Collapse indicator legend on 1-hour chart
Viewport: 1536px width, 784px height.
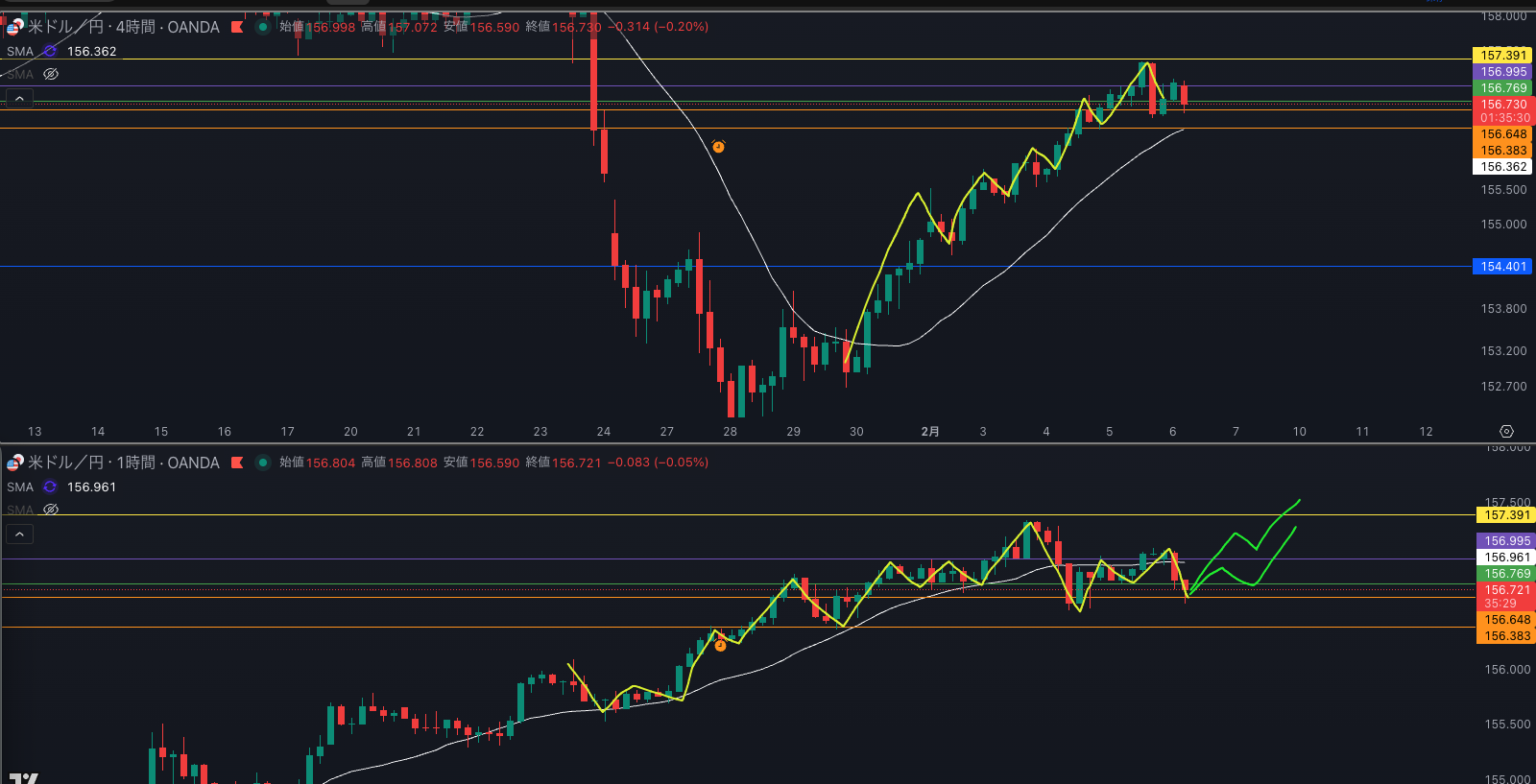coord(19,534)
